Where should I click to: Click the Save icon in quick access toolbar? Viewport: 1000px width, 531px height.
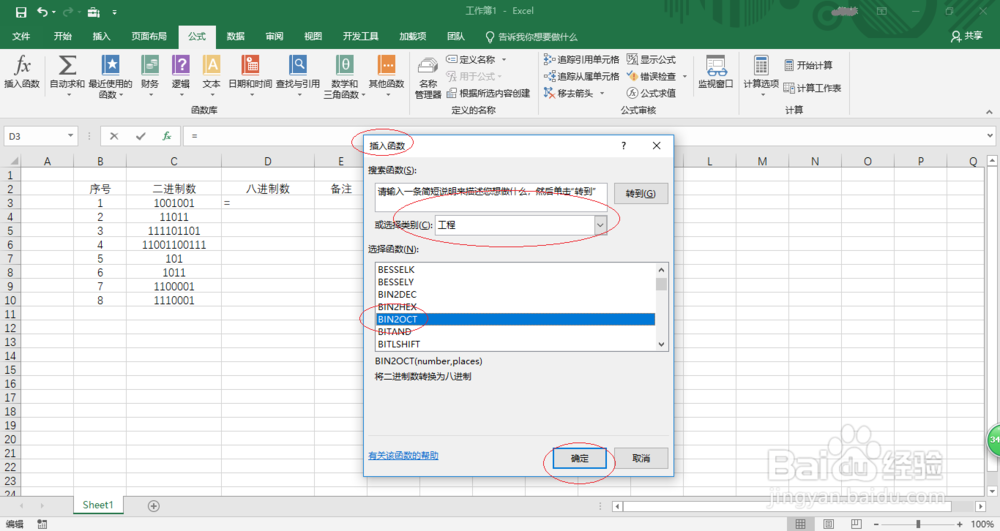(x=21, y=12)
